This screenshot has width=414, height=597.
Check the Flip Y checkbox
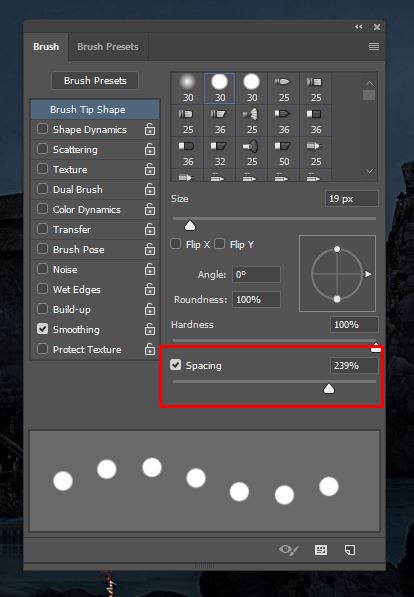tap(219, 244)
